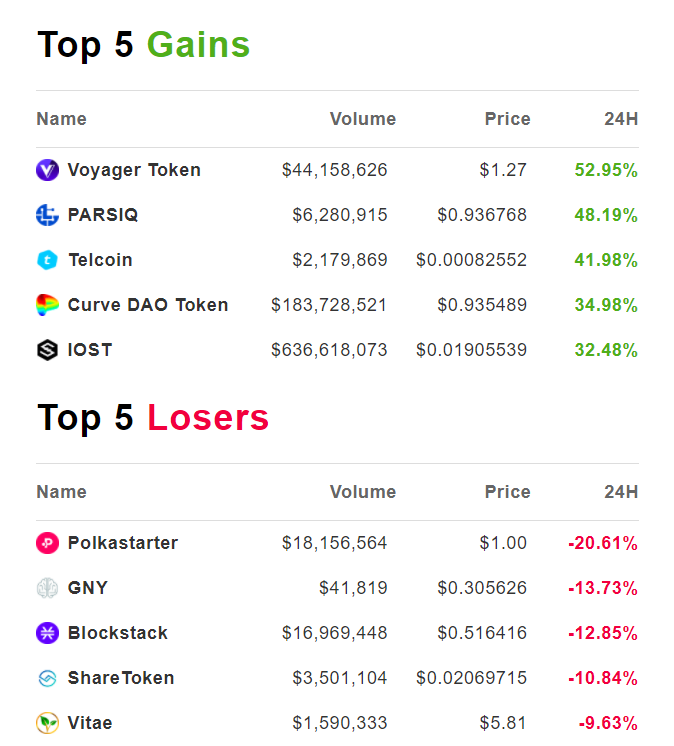Click the IOST black hexagon icon
The height and width of the screenshot is (746, 674).
tap(47, 350)
